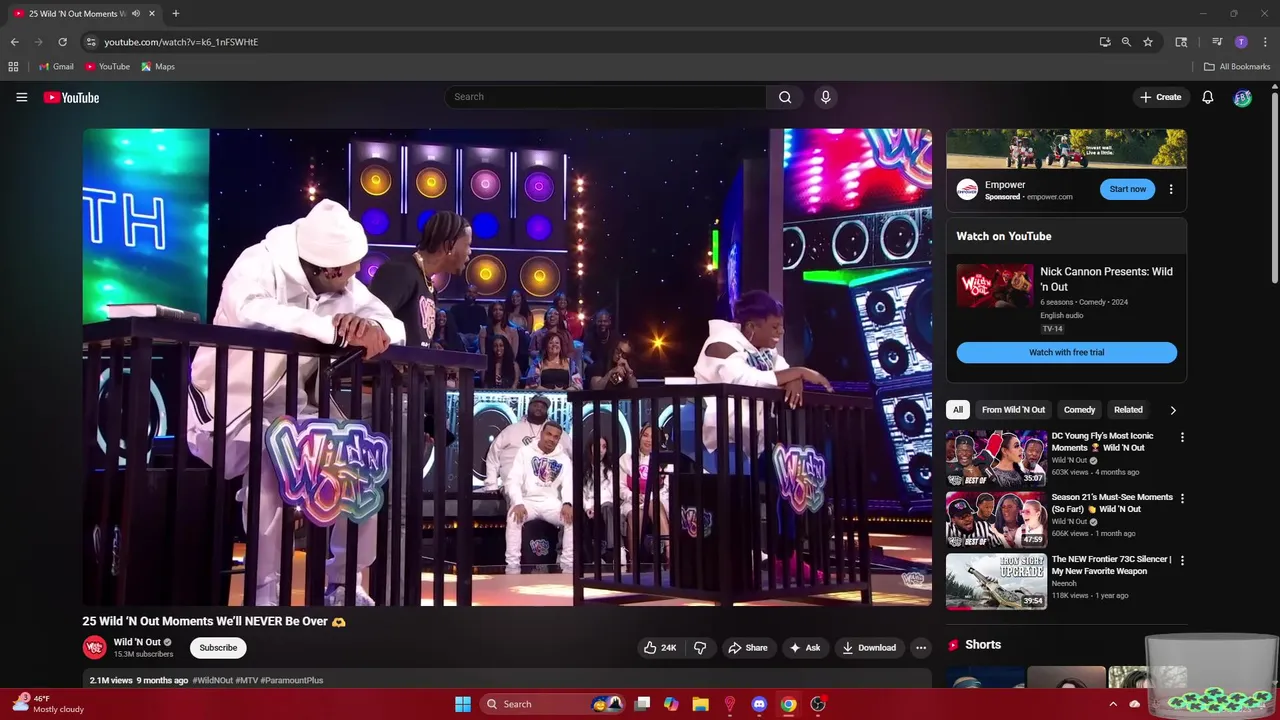
Task: Go to YouTube home via logo
Action: (x=71, y=97)
